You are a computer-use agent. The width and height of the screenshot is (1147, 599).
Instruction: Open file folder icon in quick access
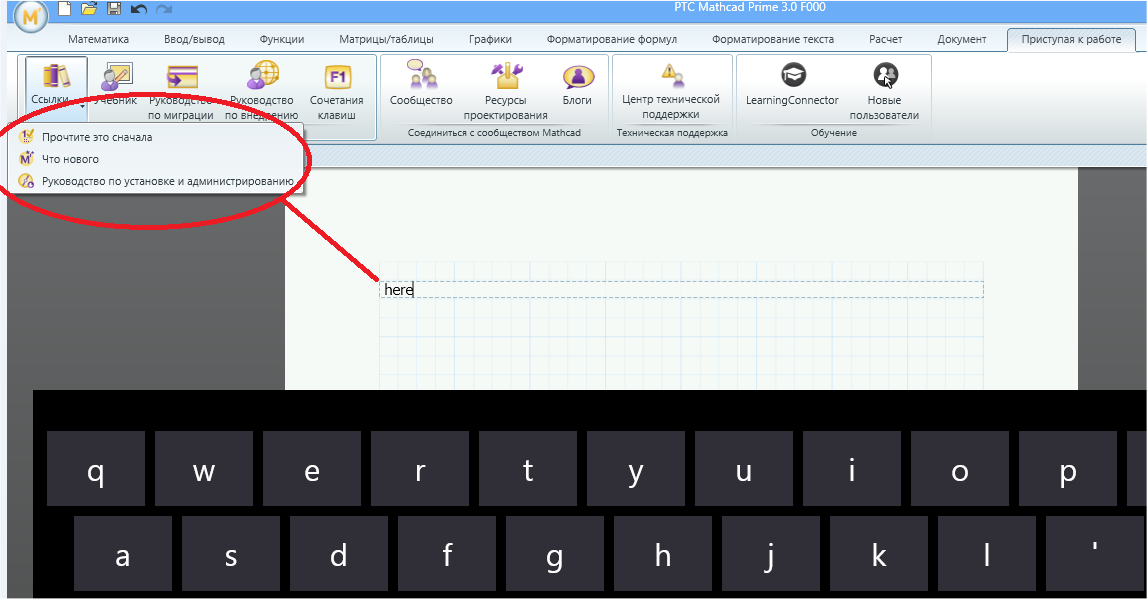click(89, 9)
